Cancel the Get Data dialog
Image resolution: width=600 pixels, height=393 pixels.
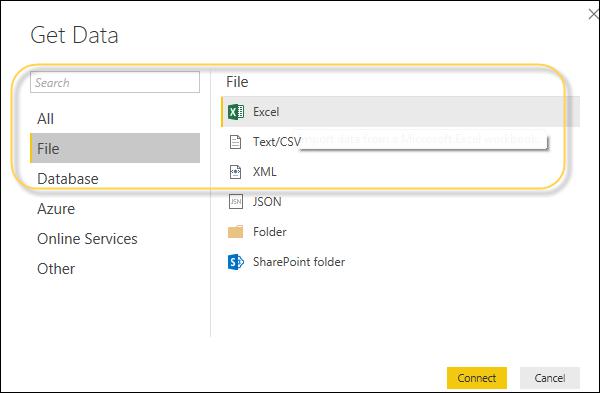tap(549, 378)
